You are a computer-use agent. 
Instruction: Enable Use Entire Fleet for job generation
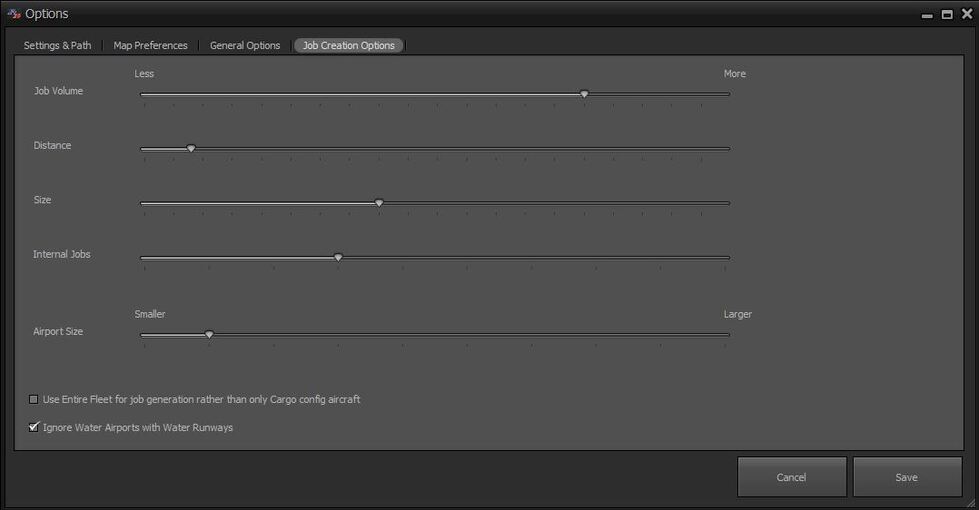coord(34,400)
